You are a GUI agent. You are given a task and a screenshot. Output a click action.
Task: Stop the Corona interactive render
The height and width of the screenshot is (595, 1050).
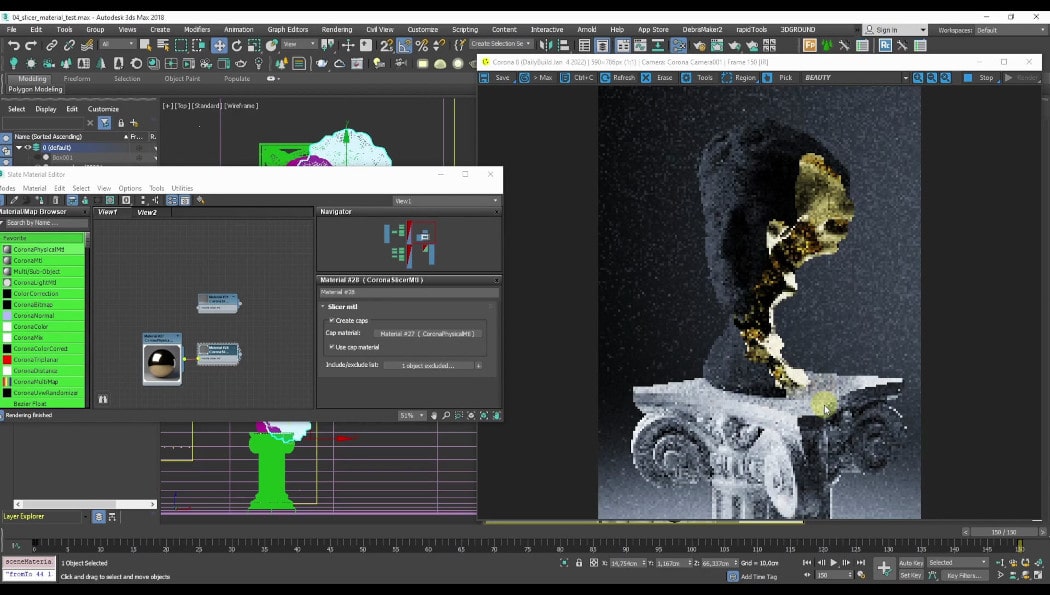(979, 78)
